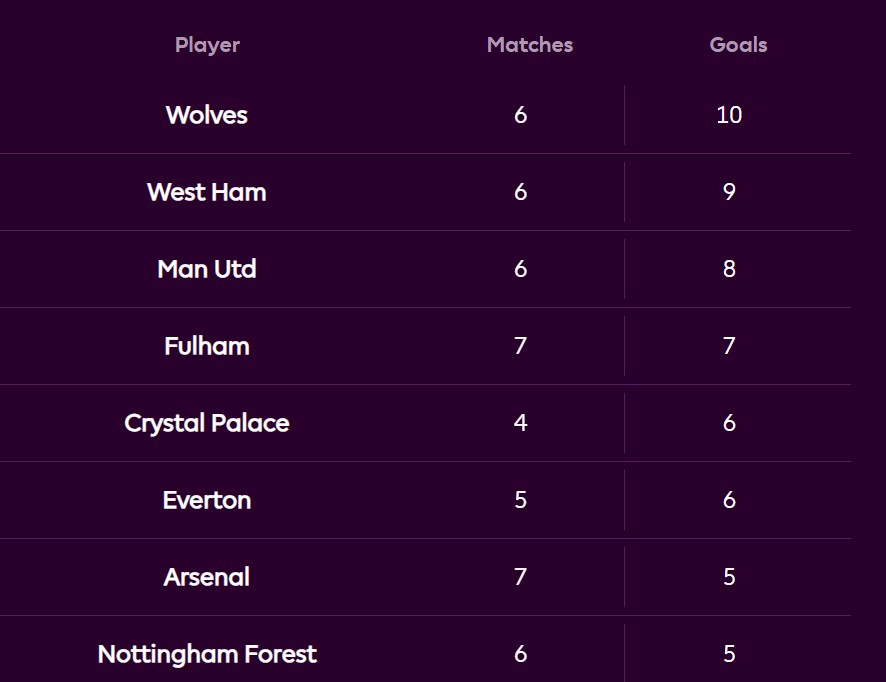Sort by the Goals column header

click(738, 45)
